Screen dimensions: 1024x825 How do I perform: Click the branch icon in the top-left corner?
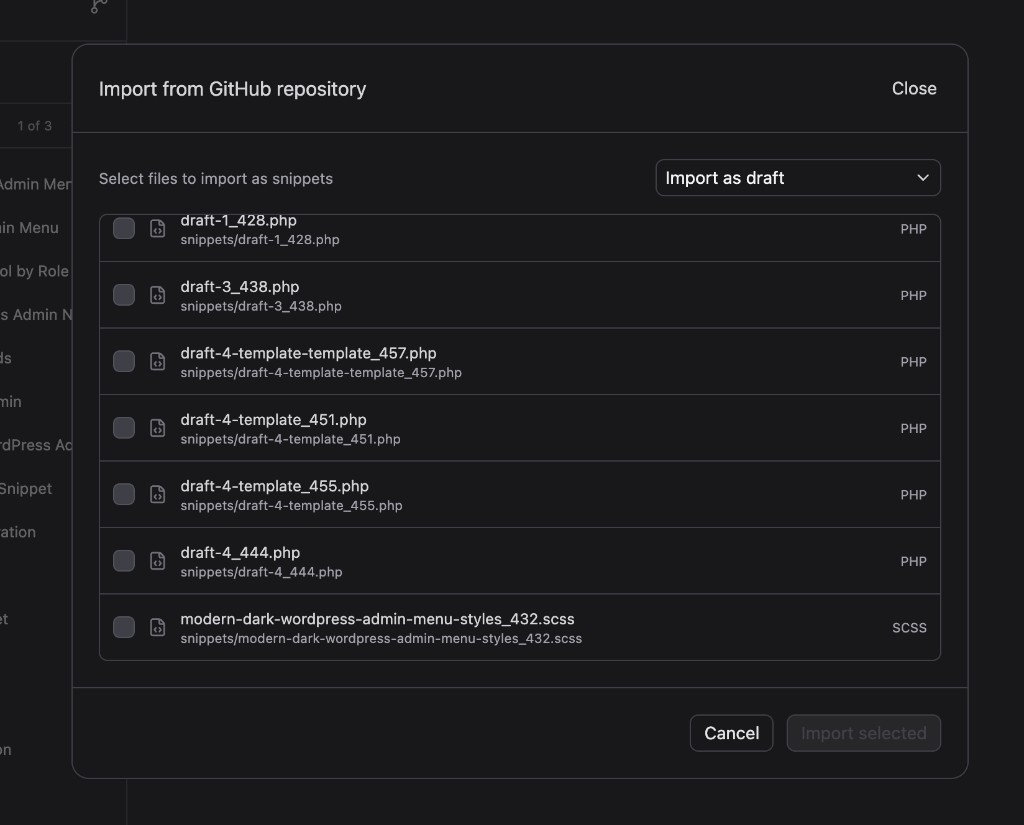click(x=96, y=8)
